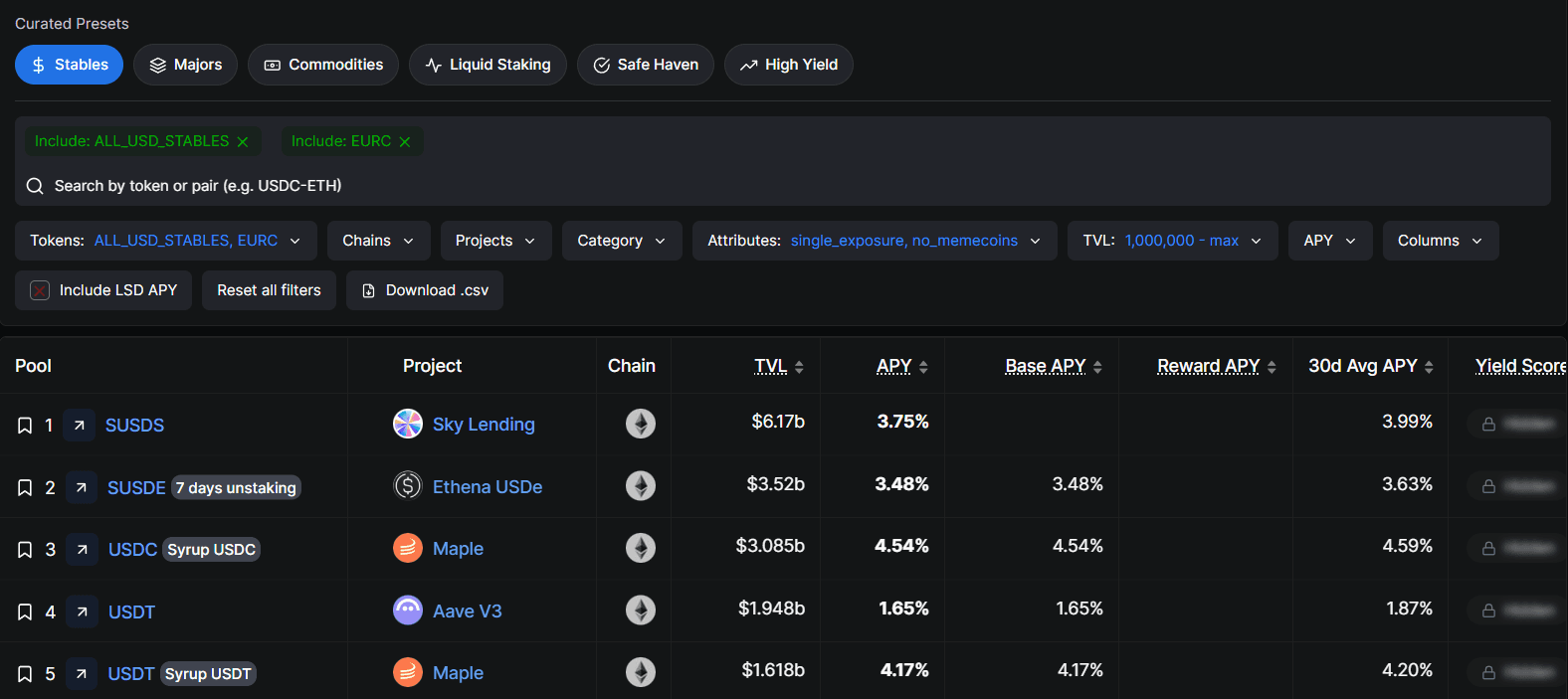Bookmark the USDT Maple pool row
Viewport: 1568px width, 699px height.
[x=25, y=674]
